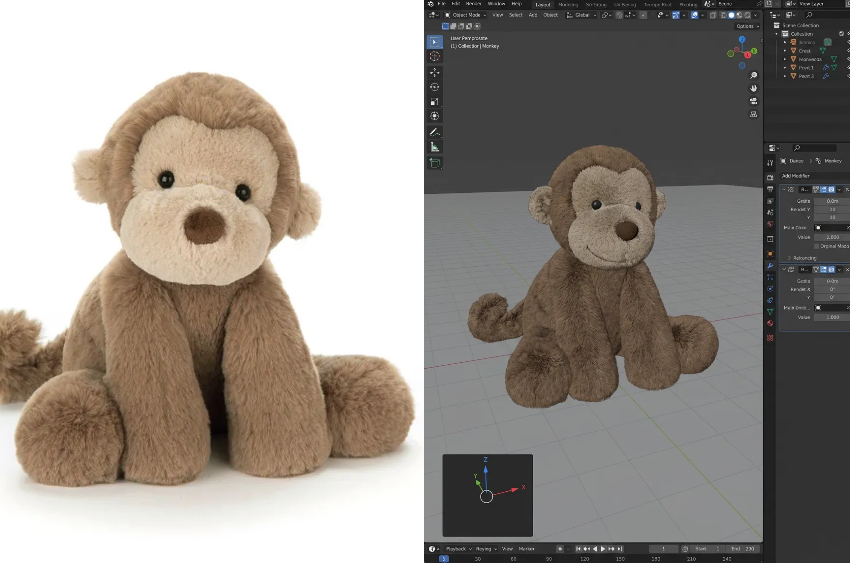
Task: Select the Measure tool
Action: pyautogui.click(x=435, y=146)
